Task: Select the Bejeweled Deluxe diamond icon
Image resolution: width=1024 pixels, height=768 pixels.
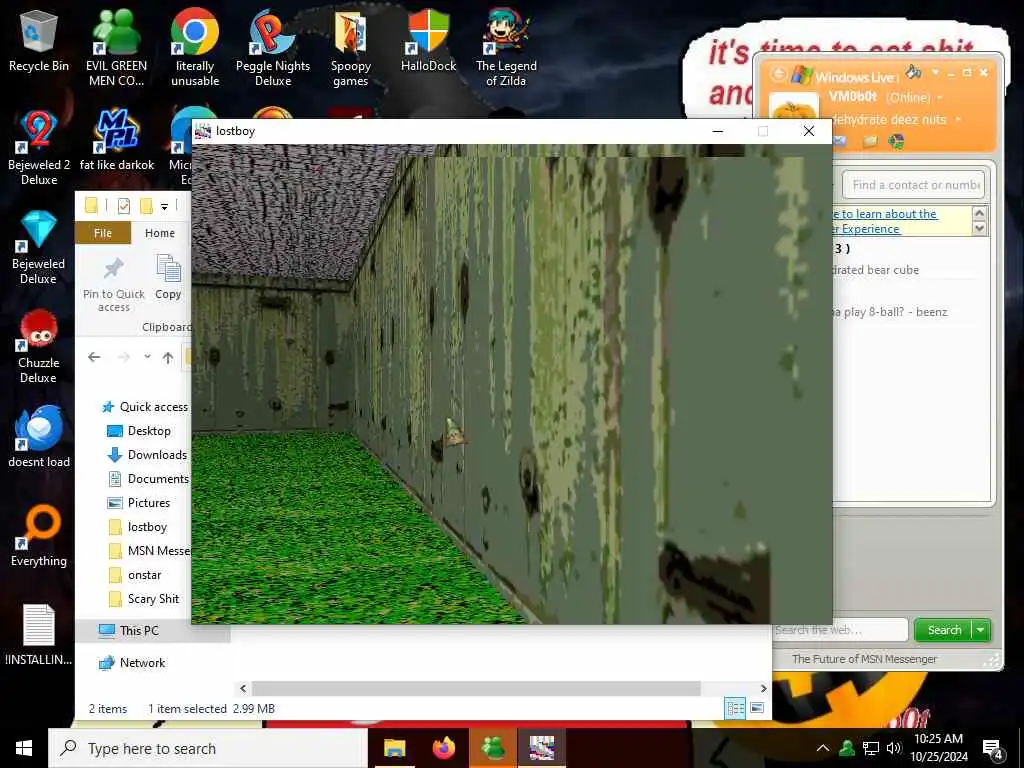Action: 39,247
